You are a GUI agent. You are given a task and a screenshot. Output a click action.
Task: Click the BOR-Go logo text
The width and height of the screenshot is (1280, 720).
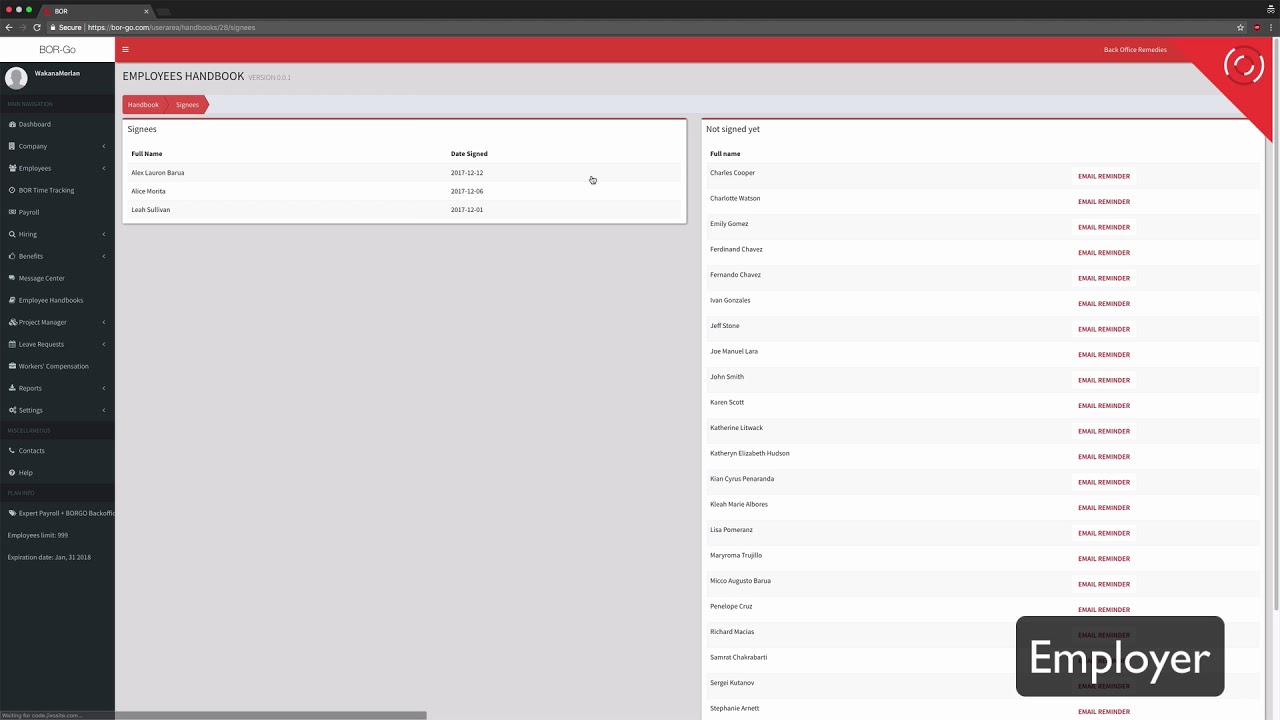click(x=57, y=49)
